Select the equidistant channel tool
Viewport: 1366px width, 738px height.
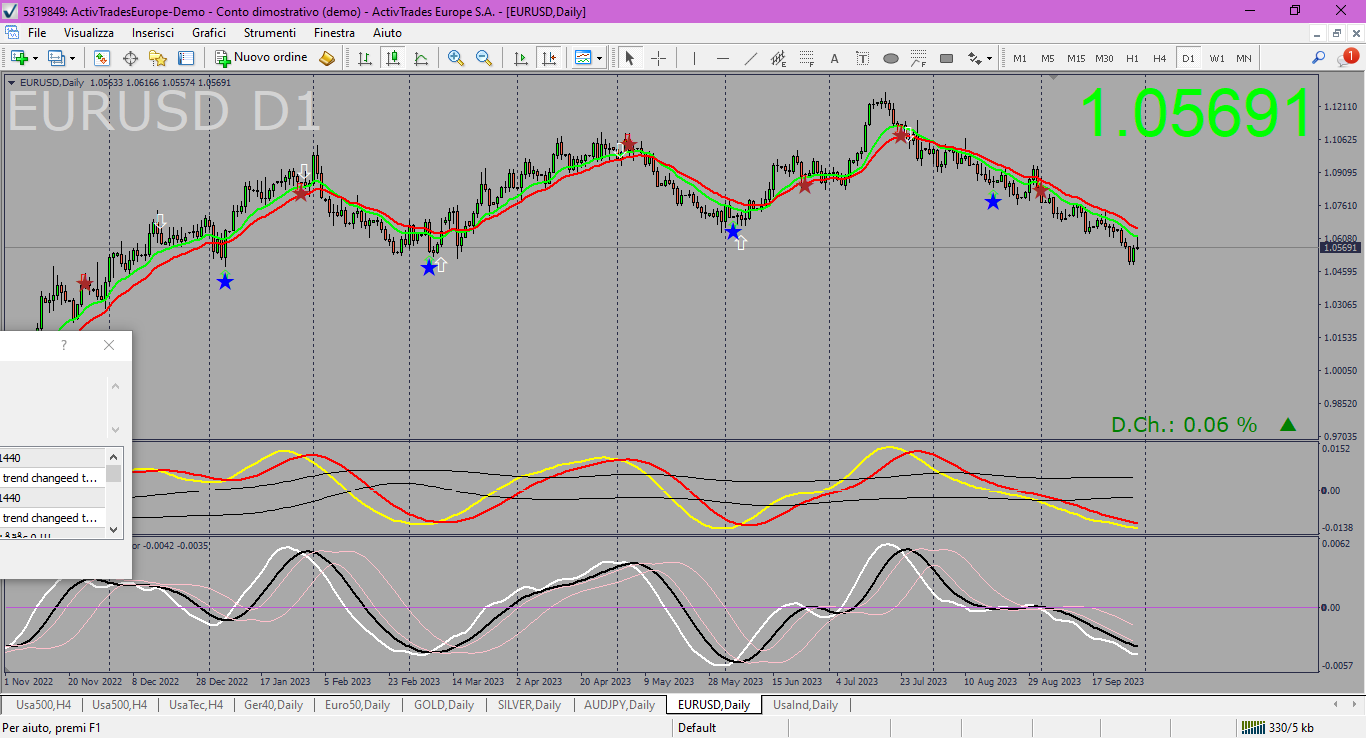coord(778,58)
